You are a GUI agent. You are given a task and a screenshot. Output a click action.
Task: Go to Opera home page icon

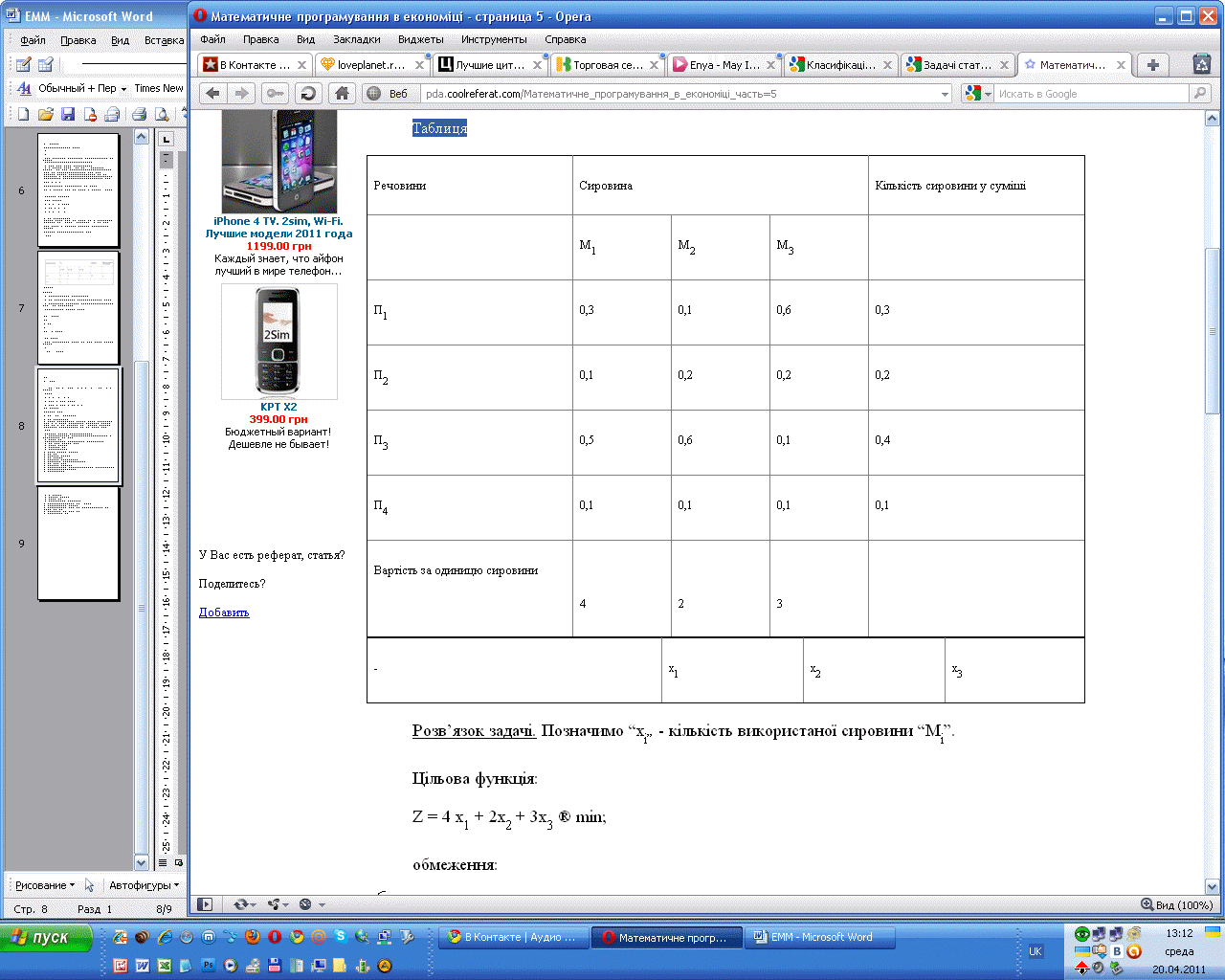[x=341, y=93]
